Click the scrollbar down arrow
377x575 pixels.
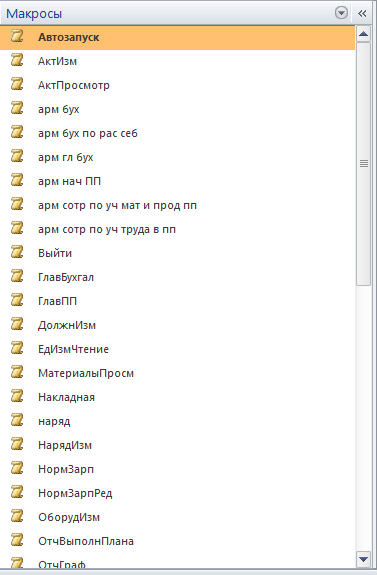(363, 559)
